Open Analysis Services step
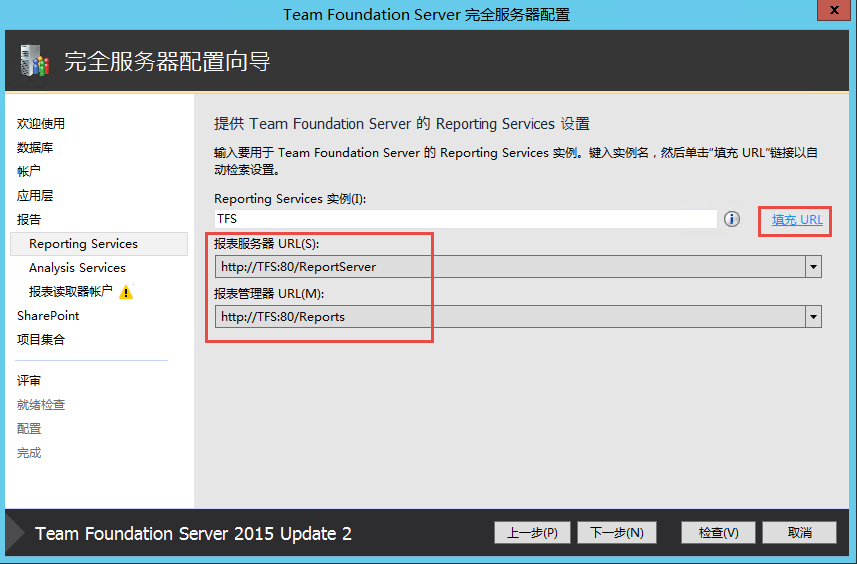 click(x=77, y=268)
